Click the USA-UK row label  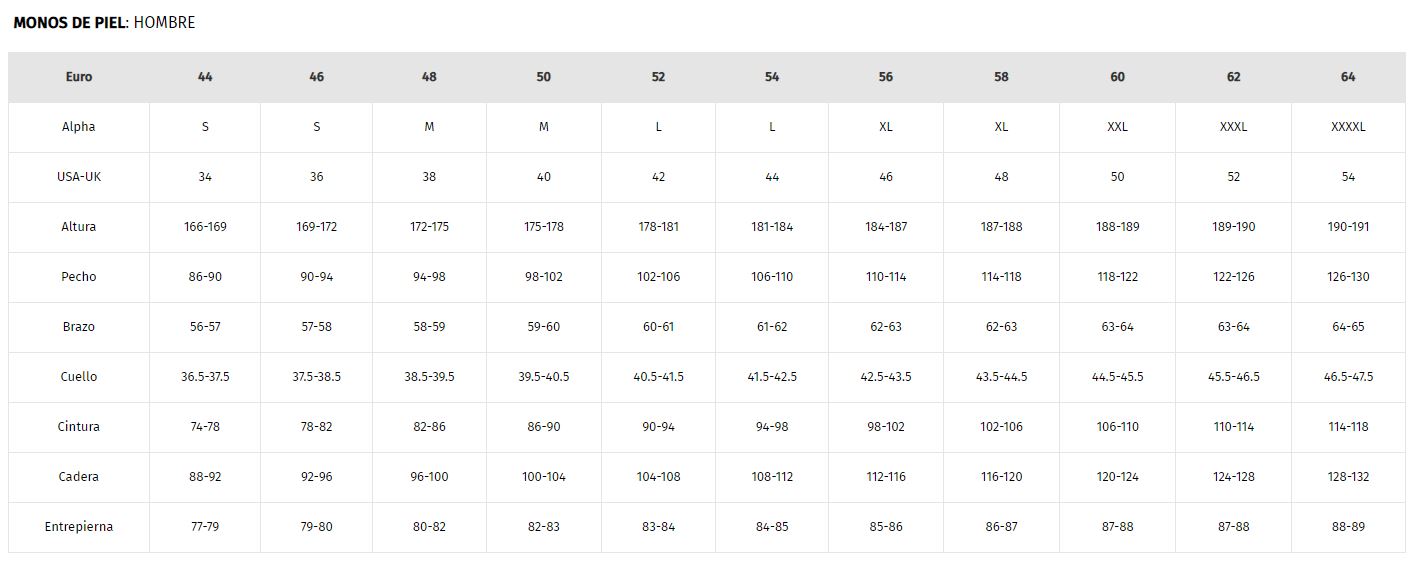(79, 177)
